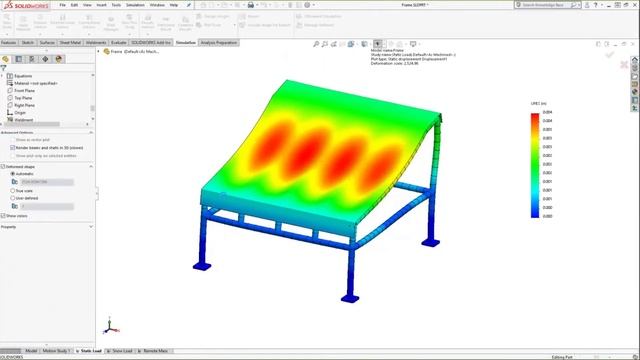Image resolution: width=640 pixels, height=360 pixels.
Task: Open the DisplayManager sphere tab icon
Action: tap(59, 59)
